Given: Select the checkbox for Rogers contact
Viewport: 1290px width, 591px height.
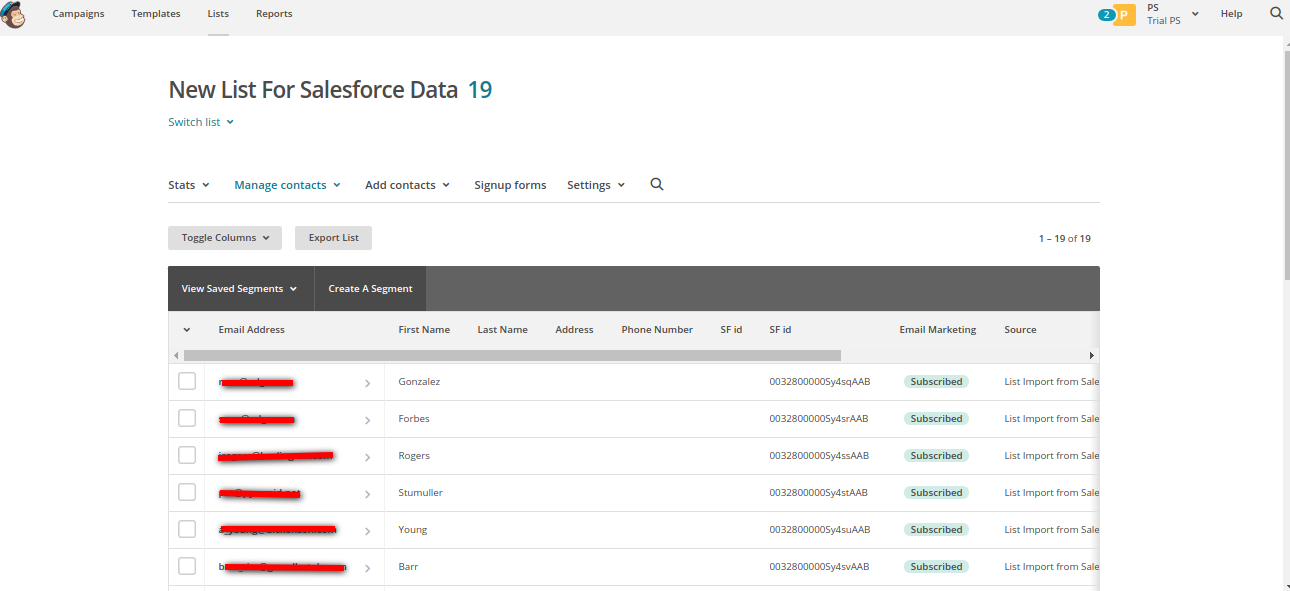Looking at the screenshot, I should (x=187, y=455).
